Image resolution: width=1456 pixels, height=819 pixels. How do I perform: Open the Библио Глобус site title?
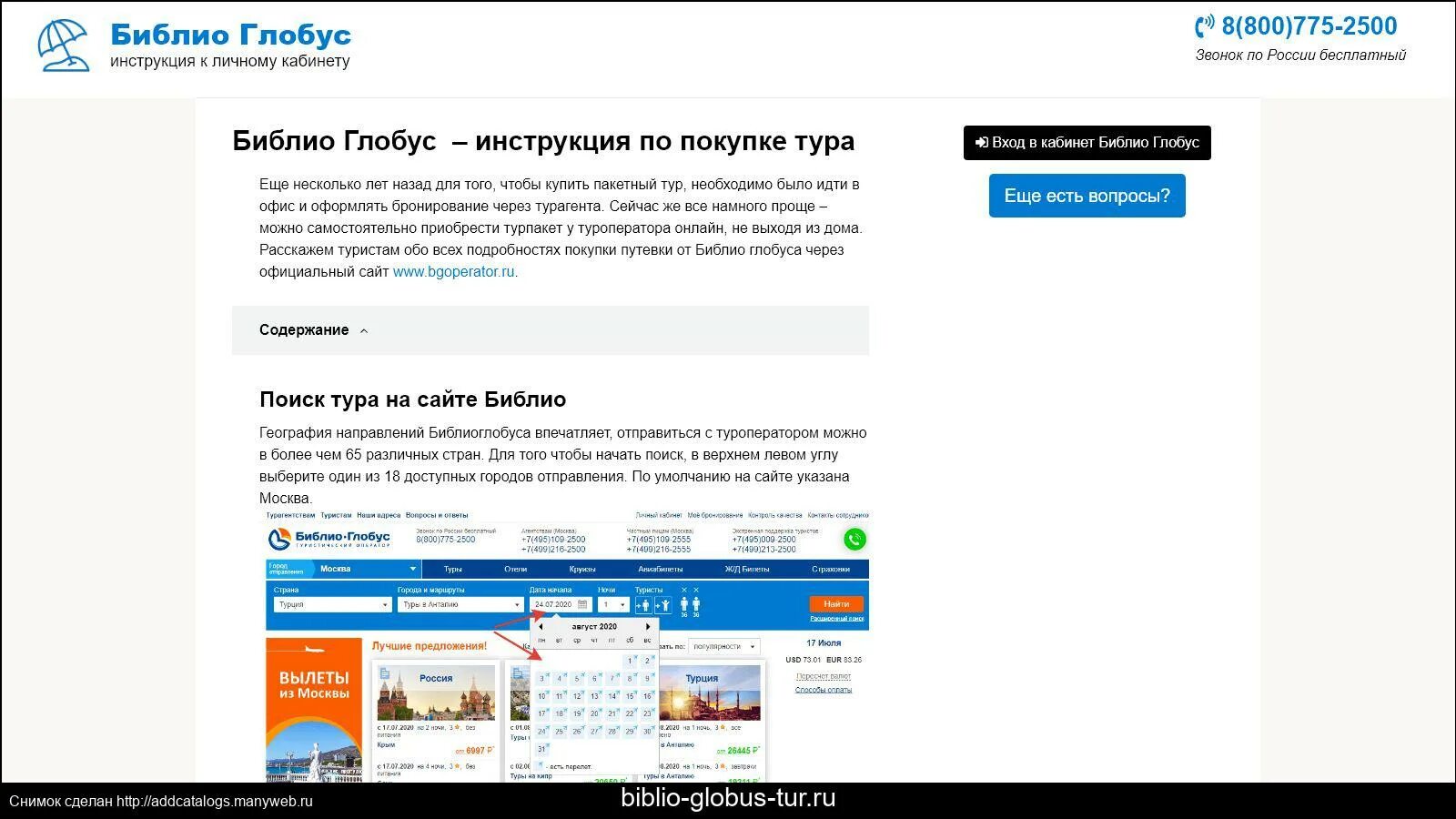point(230,35)
